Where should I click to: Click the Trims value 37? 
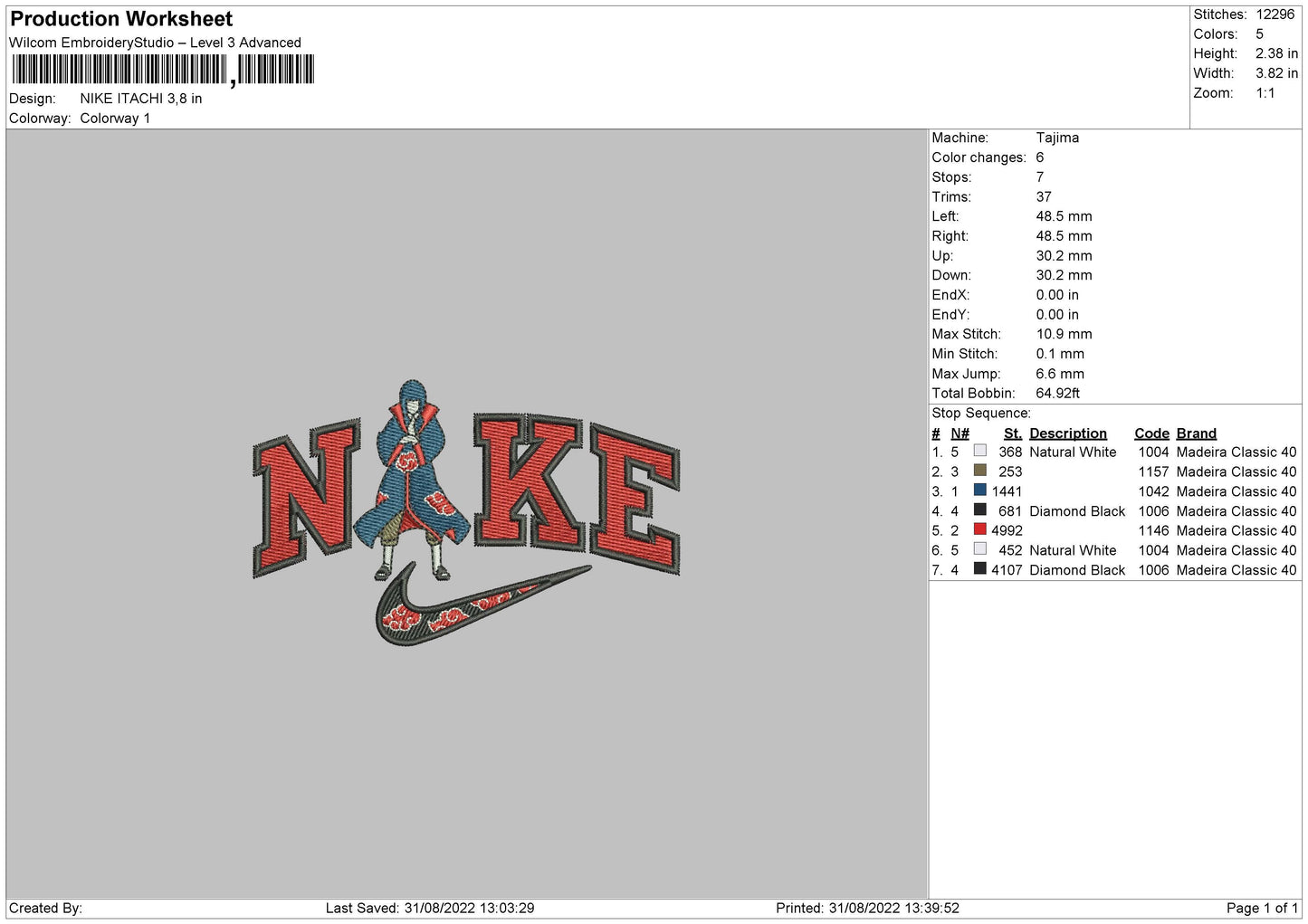point(1044,196)
